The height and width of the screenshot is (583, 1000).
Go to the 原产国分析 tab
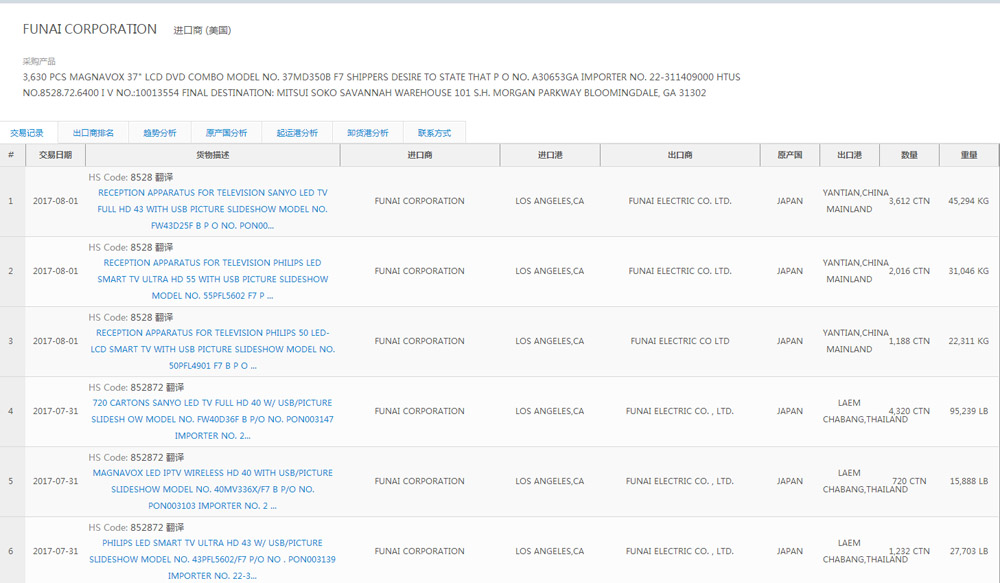[226, 133]
